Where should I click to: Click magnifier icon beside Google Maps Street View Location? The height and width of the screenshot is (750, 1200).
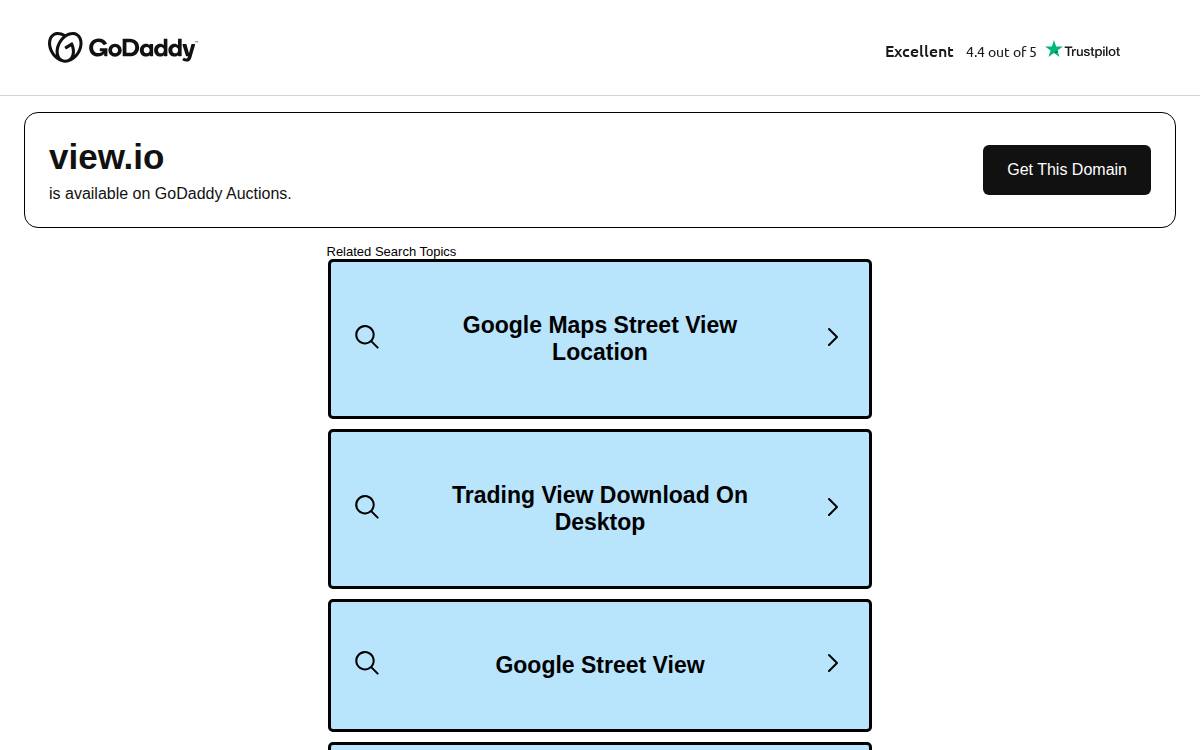(367, 337)
